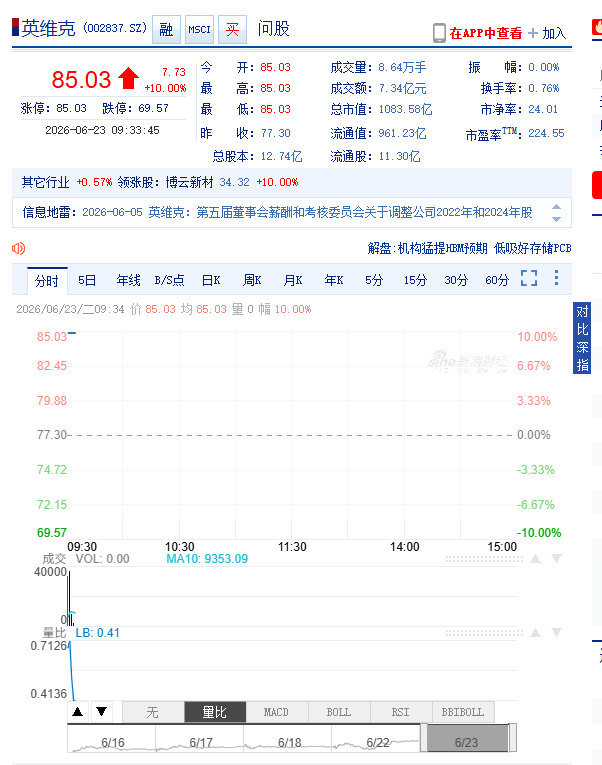Viewport: 602px width, 765px height.
Task: Switch to the 5分 chart tab
Action: 374,280
